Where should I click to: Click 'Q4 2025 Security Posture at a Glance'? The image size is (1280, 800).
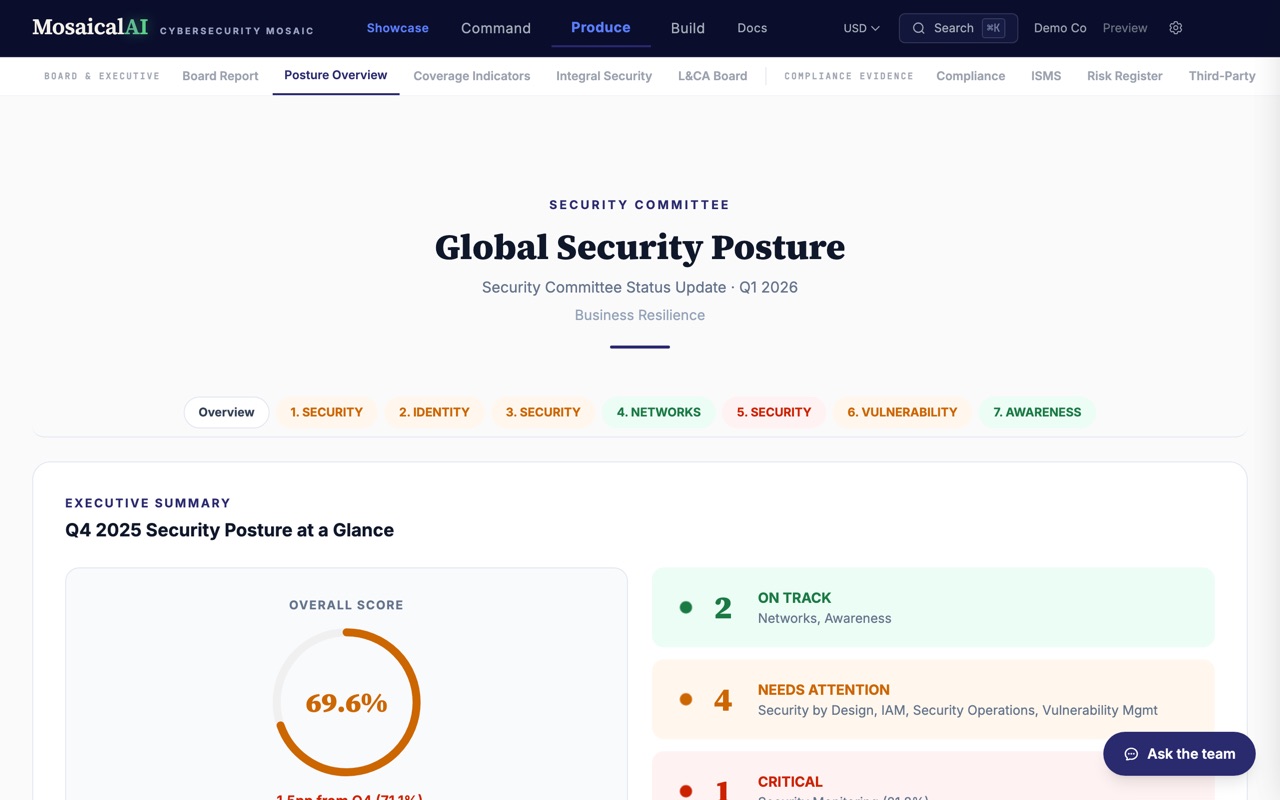230,530
